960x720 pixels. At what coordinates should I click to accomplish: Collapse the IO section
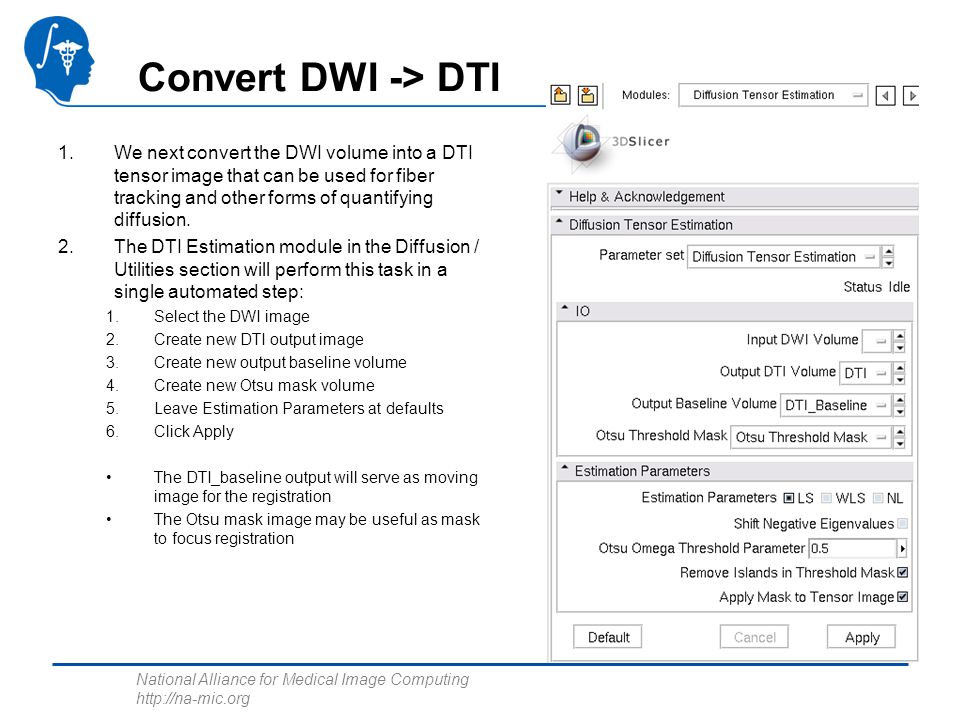[734, 311]
